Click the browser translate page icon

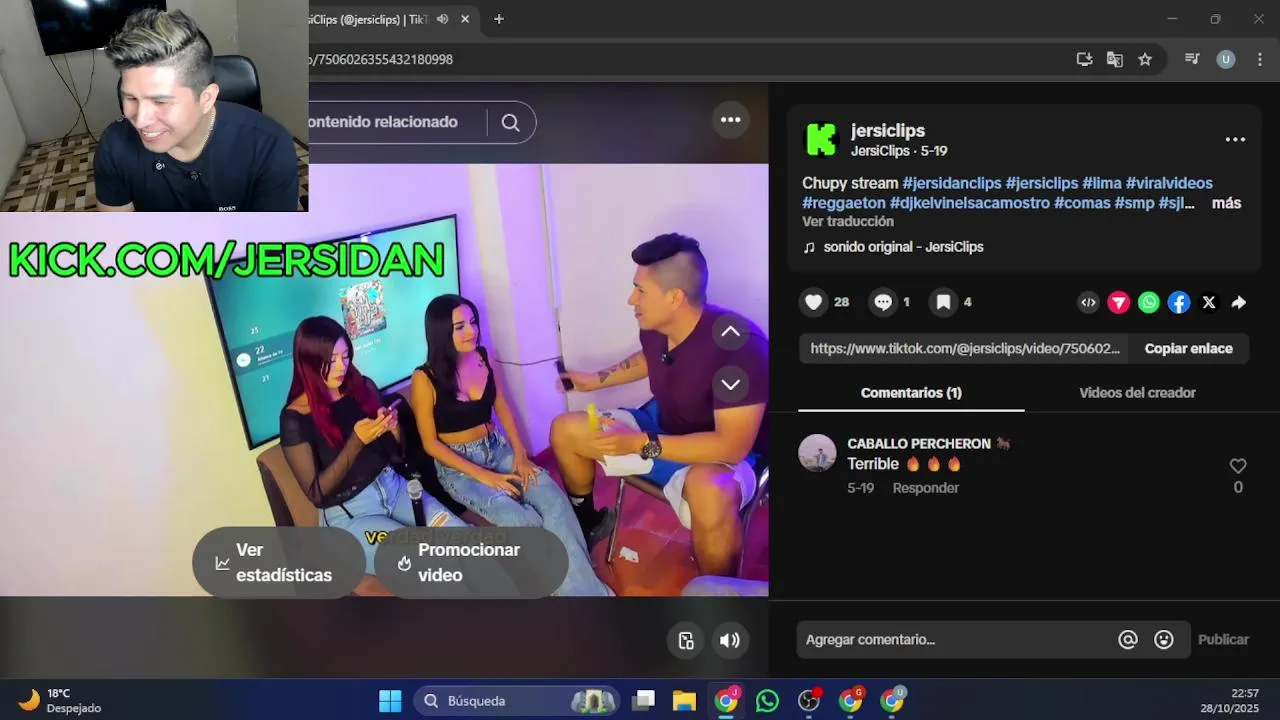click(x=1114, y=59)
